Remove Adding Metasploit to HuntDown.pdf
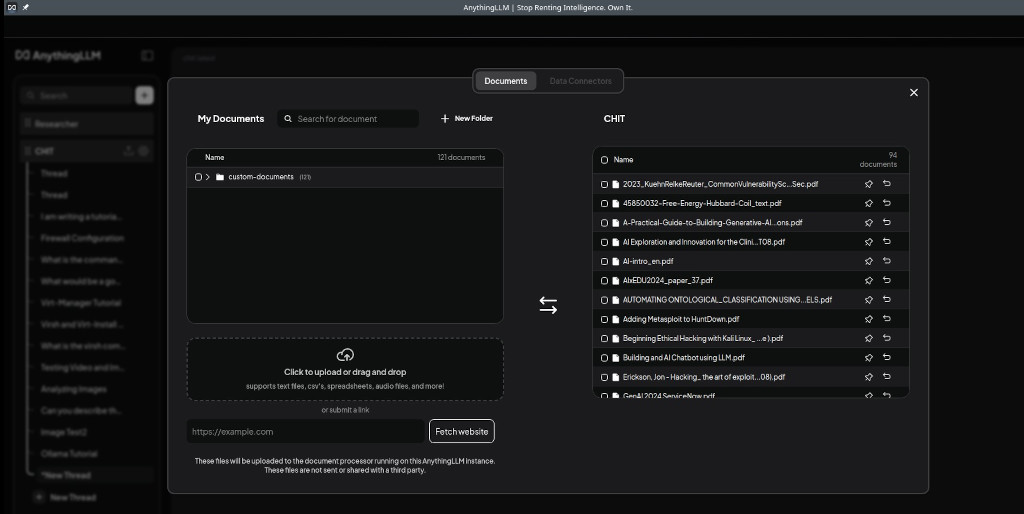 (887, 319)
